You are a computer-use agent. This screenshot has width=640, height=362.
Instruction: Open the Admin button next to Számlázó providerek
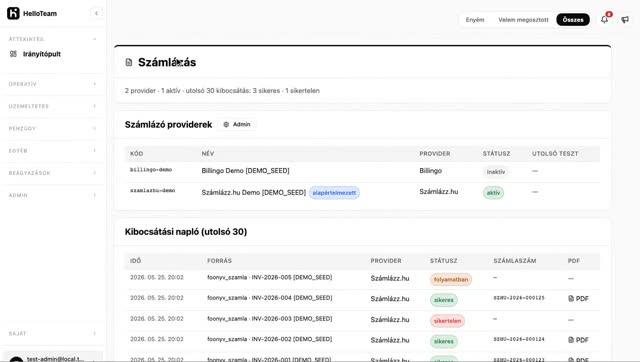[x=237, y=124]
